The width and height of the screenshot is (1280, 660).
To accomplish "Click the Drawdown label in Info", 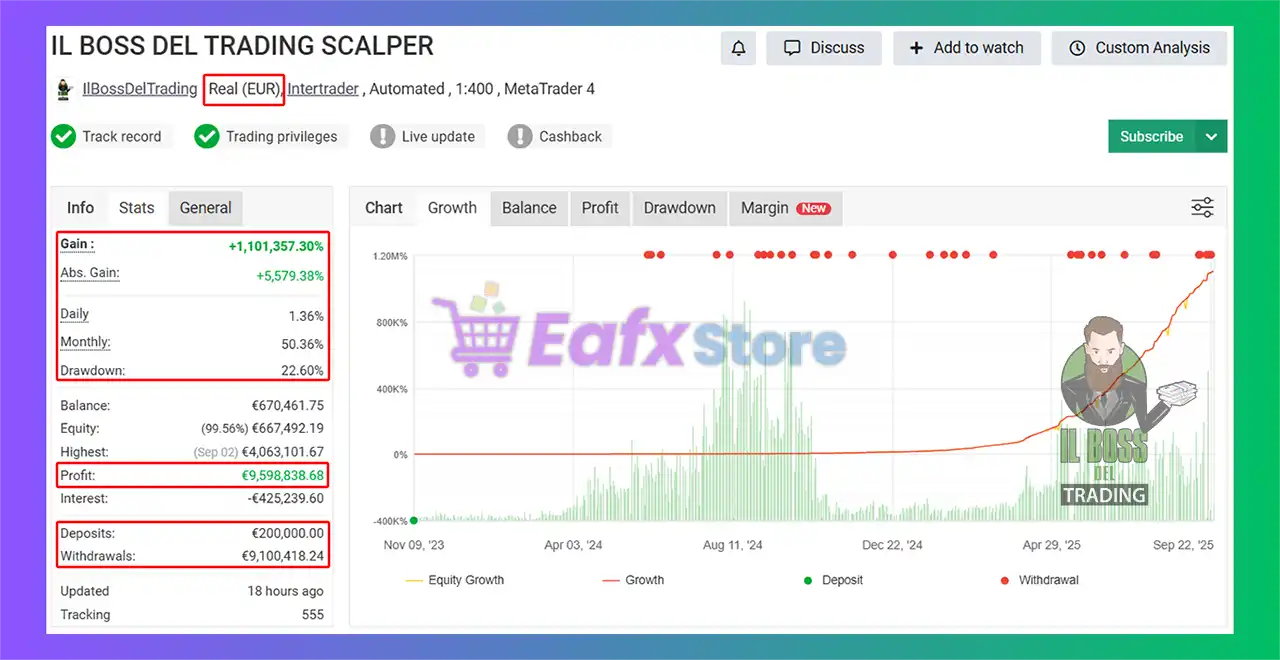I will [x=93, y=371].
